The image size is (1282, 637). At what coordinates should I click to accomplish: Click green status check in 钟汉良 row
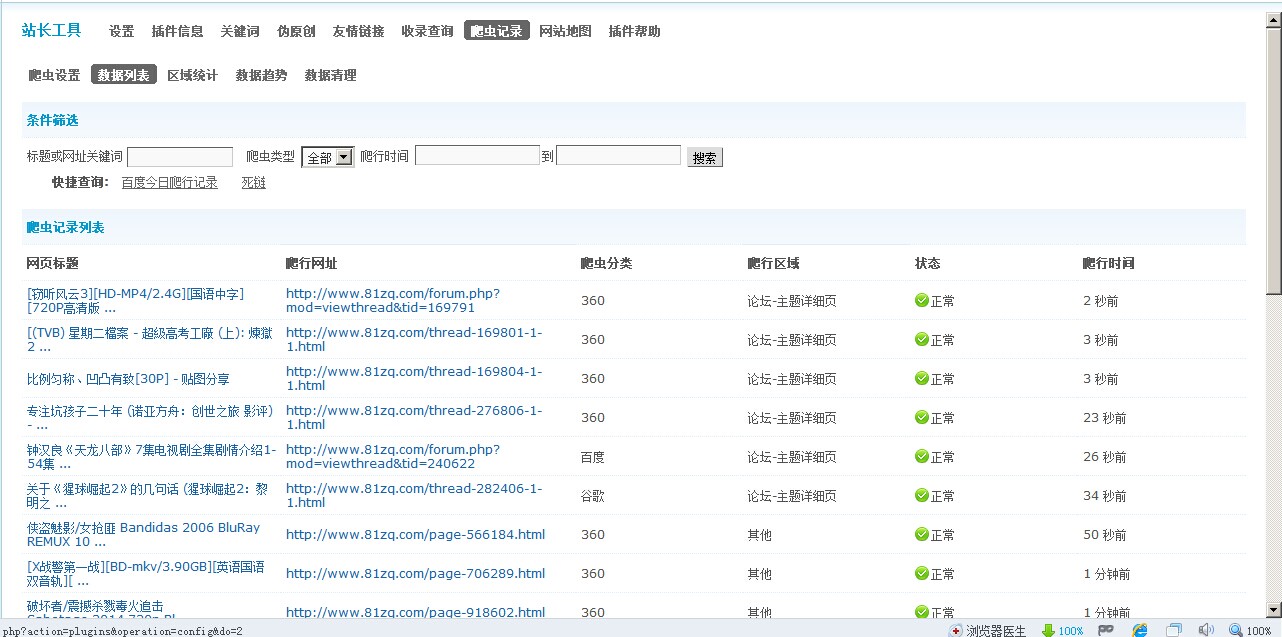922,456
